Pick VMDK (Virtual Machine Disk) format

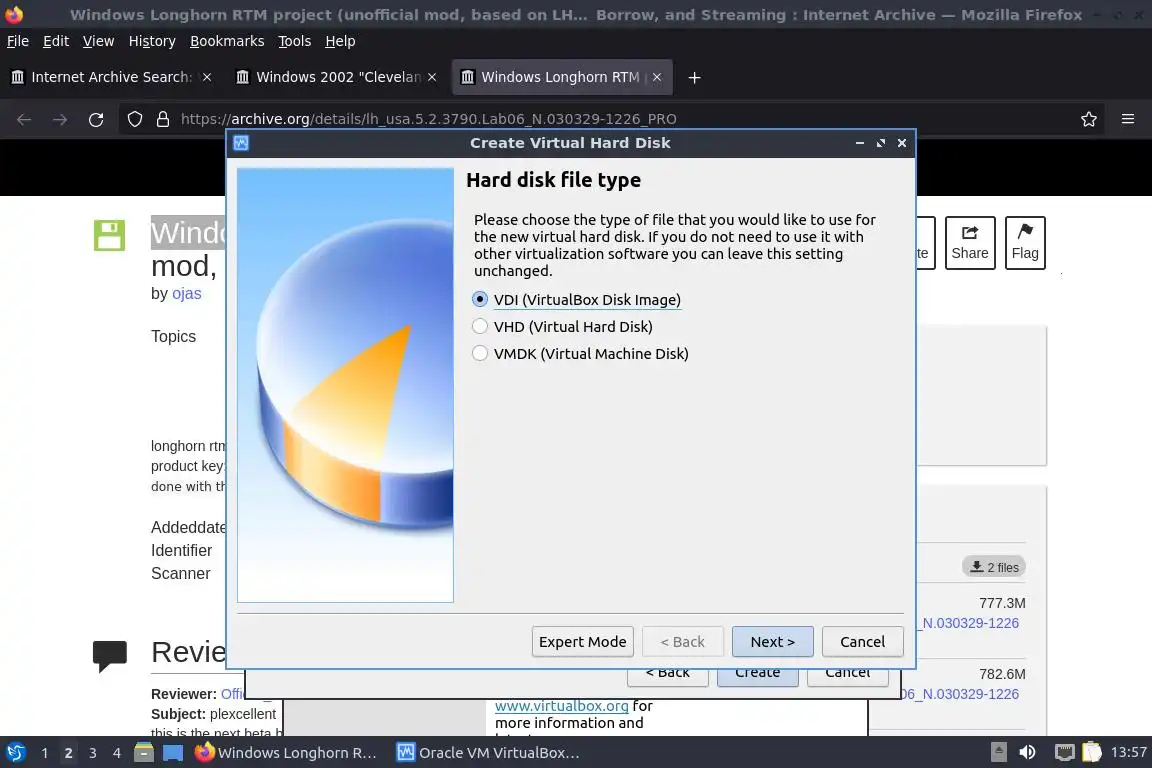(x=580, y=354)
